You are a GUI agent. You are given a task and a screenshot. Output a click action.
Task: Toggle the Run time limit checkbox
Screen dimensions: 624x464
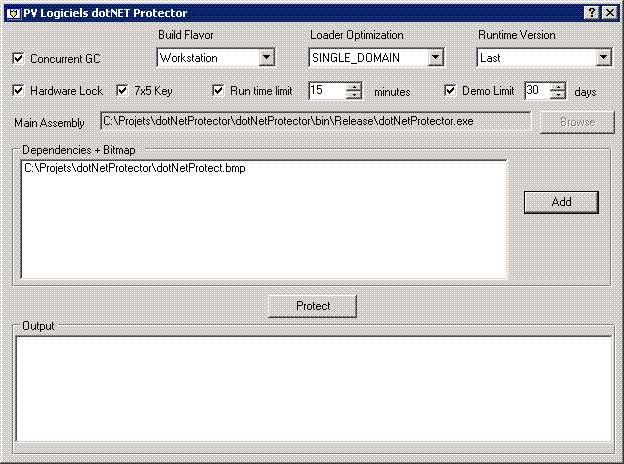point(219,91)
